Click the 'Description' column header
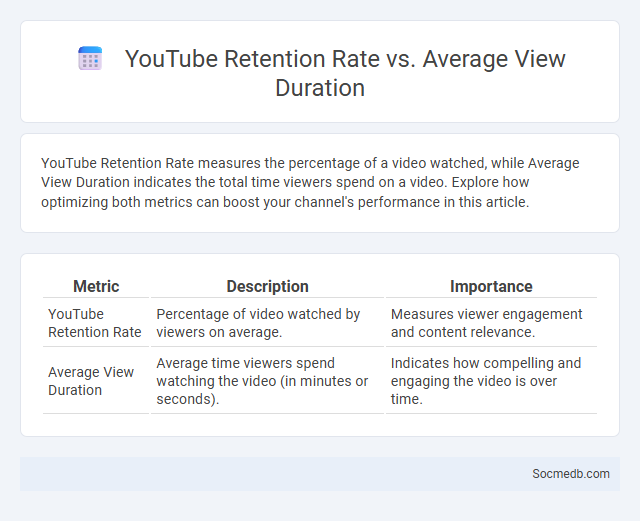Viewport: 640px width, 521px height. 267,286
